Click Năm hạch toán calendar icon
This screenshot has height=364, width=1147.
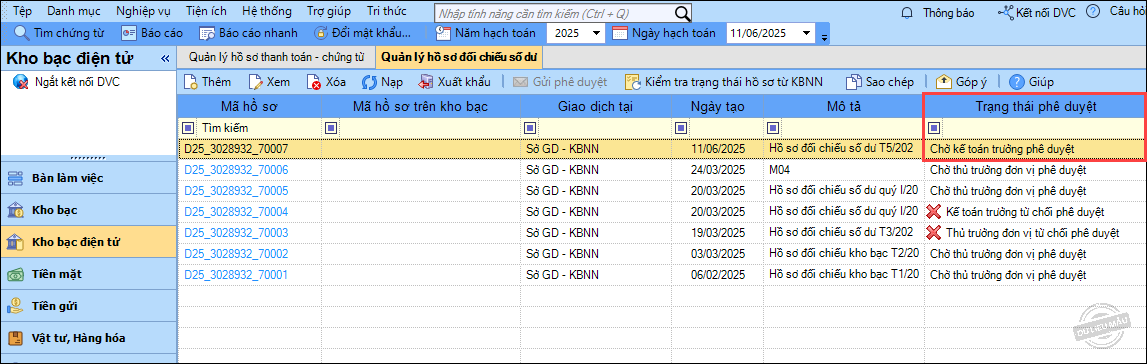tap(443, 33)
